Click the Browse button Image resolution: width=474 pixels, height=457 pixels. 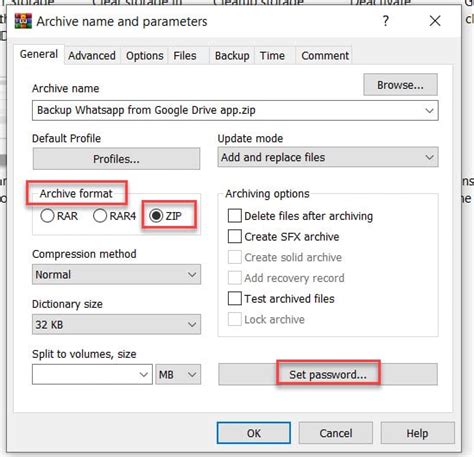tap(400, 85)
